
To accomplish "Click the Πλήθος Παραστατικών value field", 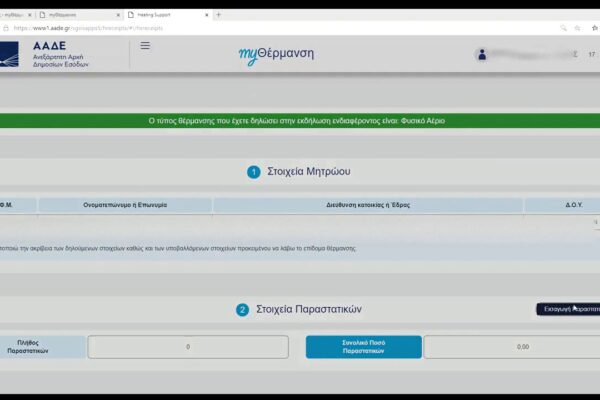I will pos(188,347).
